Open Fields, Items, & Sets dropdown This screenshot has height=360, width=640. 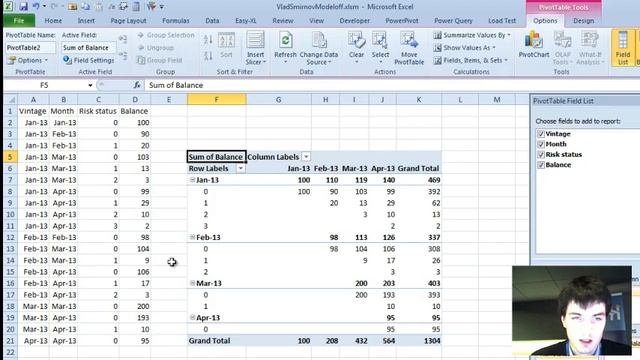471,60
